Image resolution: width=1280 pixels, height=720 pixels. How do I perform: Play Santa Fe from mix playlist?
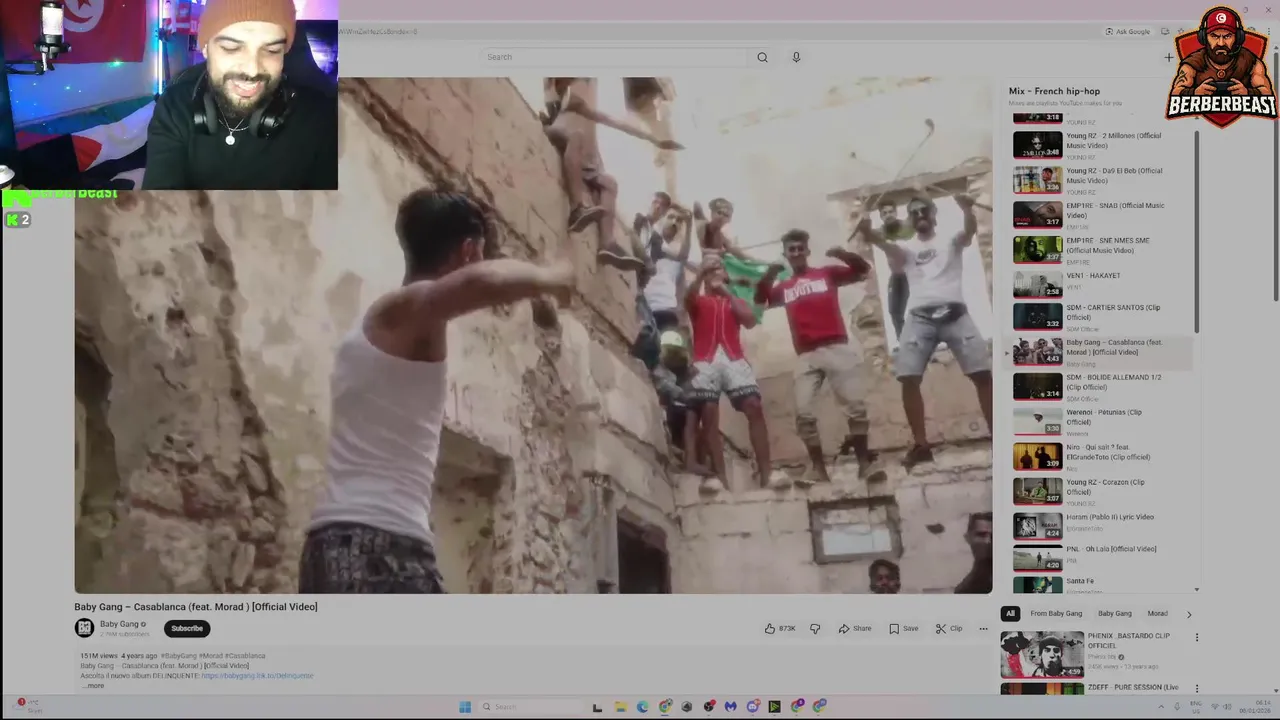1100,585
